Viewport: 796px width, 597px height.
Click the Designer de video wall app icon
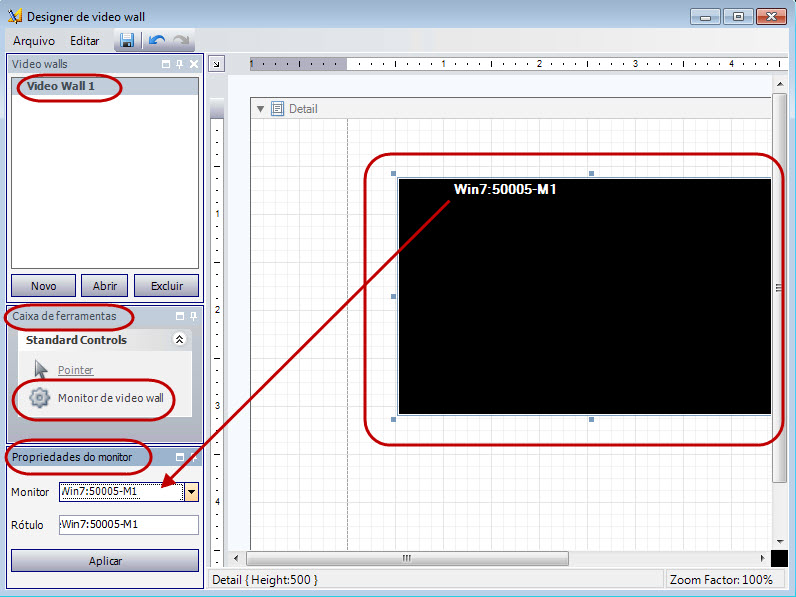point(15,16)
